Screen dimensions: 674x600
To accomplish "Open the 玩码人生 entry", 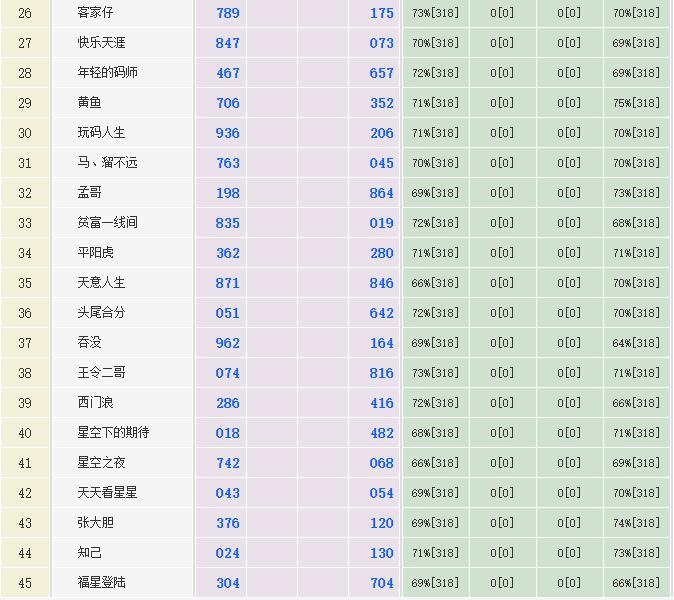I will [x=101, y=133].
